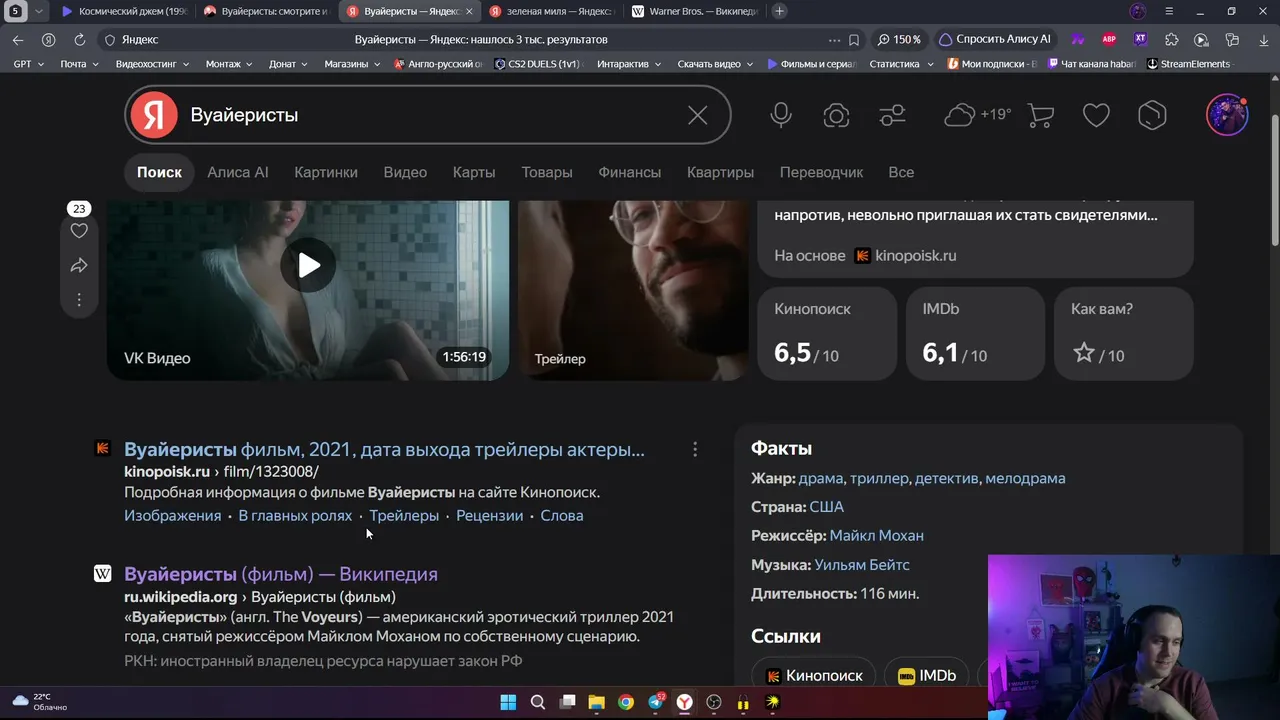
Task: Click the director link Майкл Мохан
Action: pyautogui.click(x=877, y=536)
